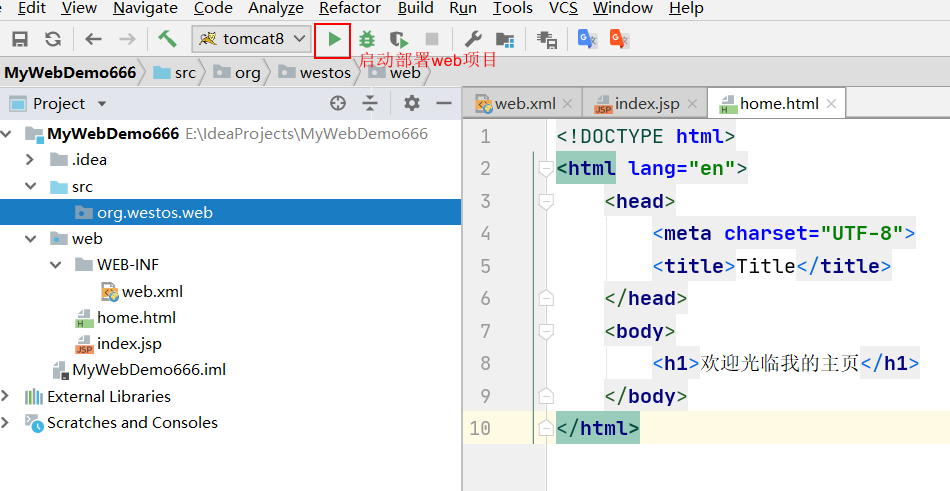Open the Help menu
This screenshot has width=950, height=491.
coord(686,8)
